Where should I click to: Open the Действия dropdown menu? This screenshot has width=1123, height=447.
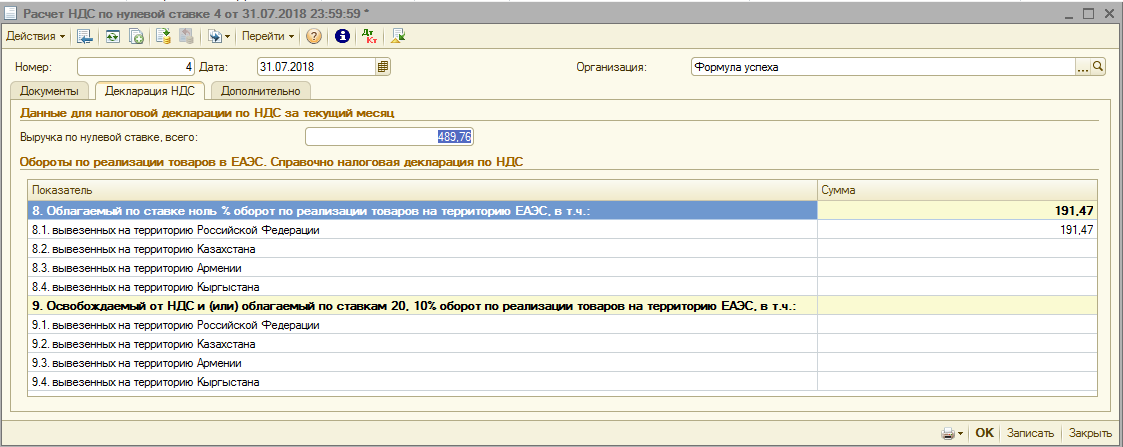pos(36,37)
